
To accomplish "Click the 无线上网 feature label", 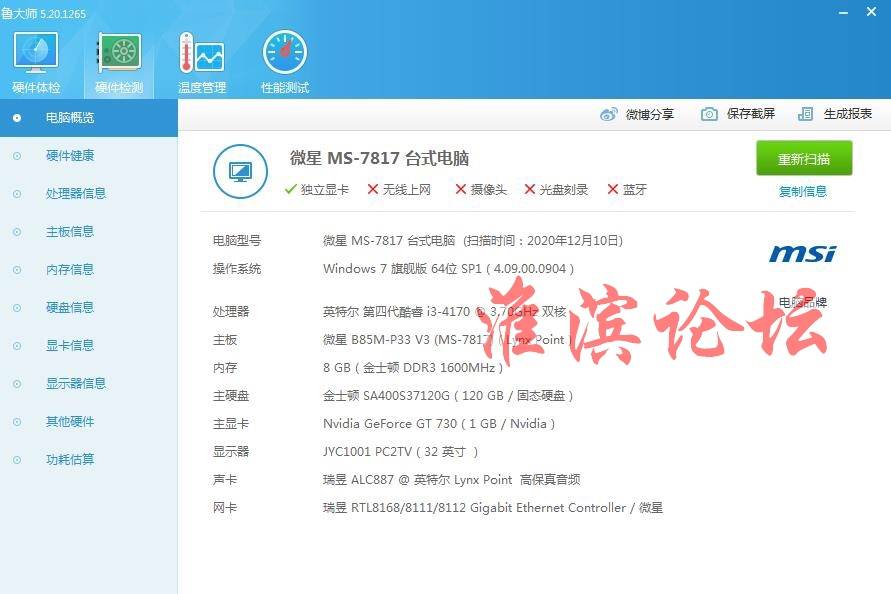I will (x=407, y=189).
